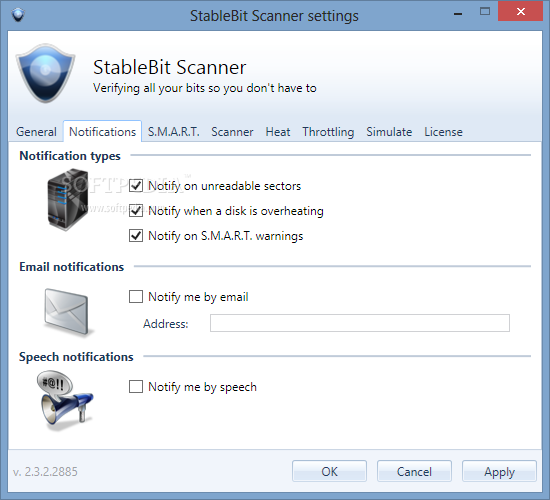Open the S.M.A.R.T. tab
This screenshot has height=500, width=550.
click(174, 132)
